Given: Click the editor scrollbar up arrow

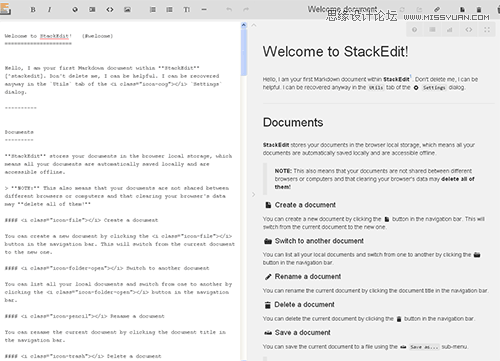Looking at the screenshot, I should coord(244,25).
